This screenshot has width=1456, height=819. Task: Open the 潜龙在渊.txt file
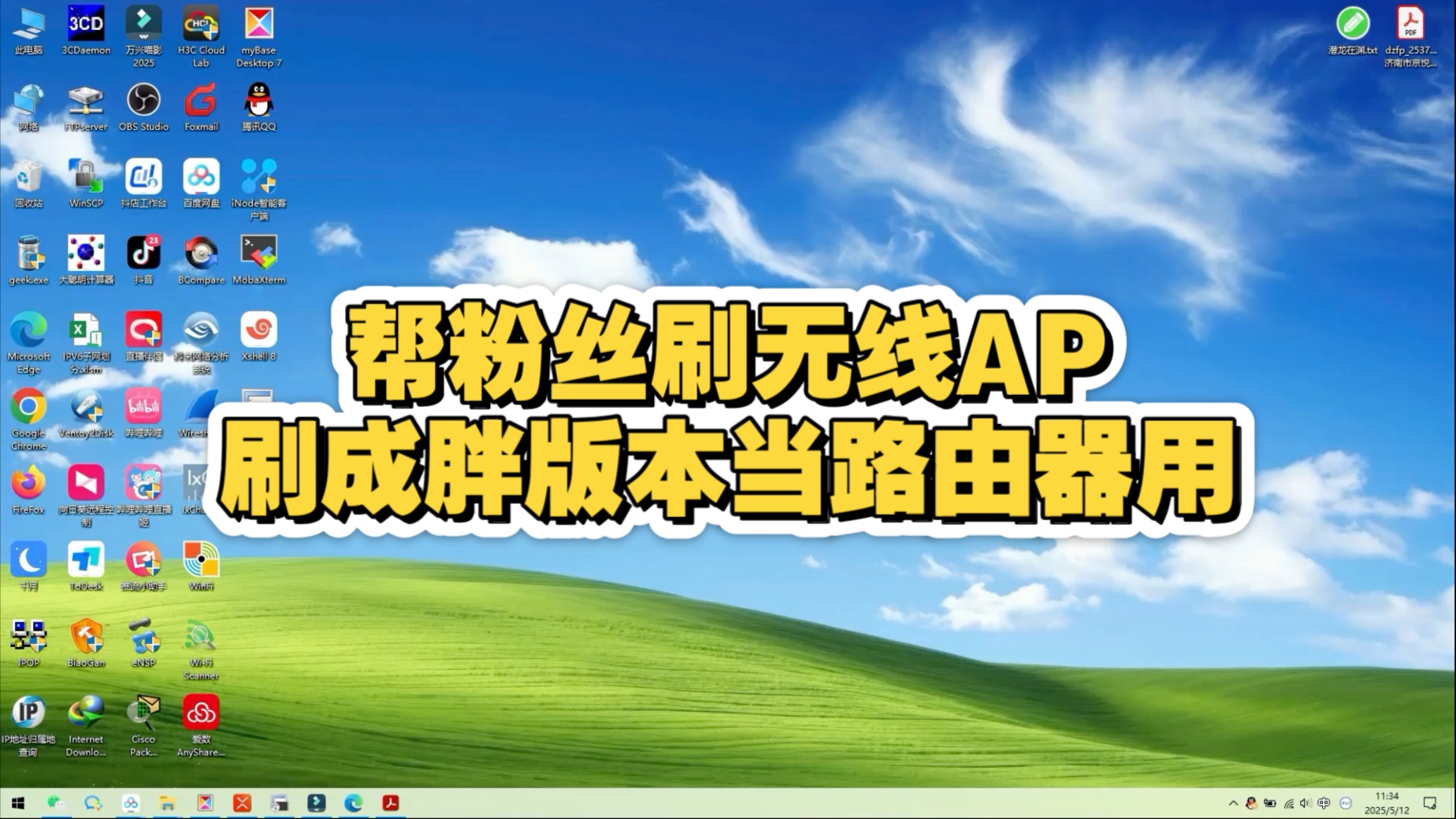[1353, 32]
